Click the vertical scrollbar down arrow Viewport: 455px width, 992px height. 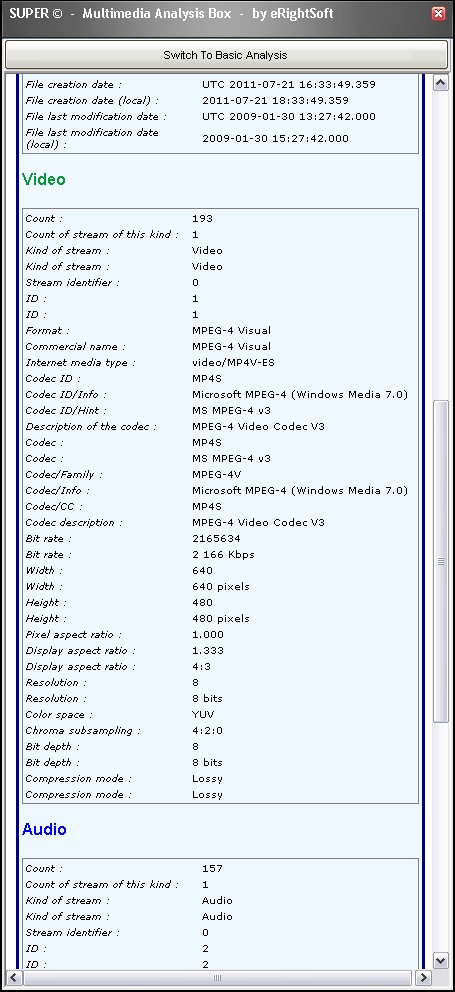point(441,960)
